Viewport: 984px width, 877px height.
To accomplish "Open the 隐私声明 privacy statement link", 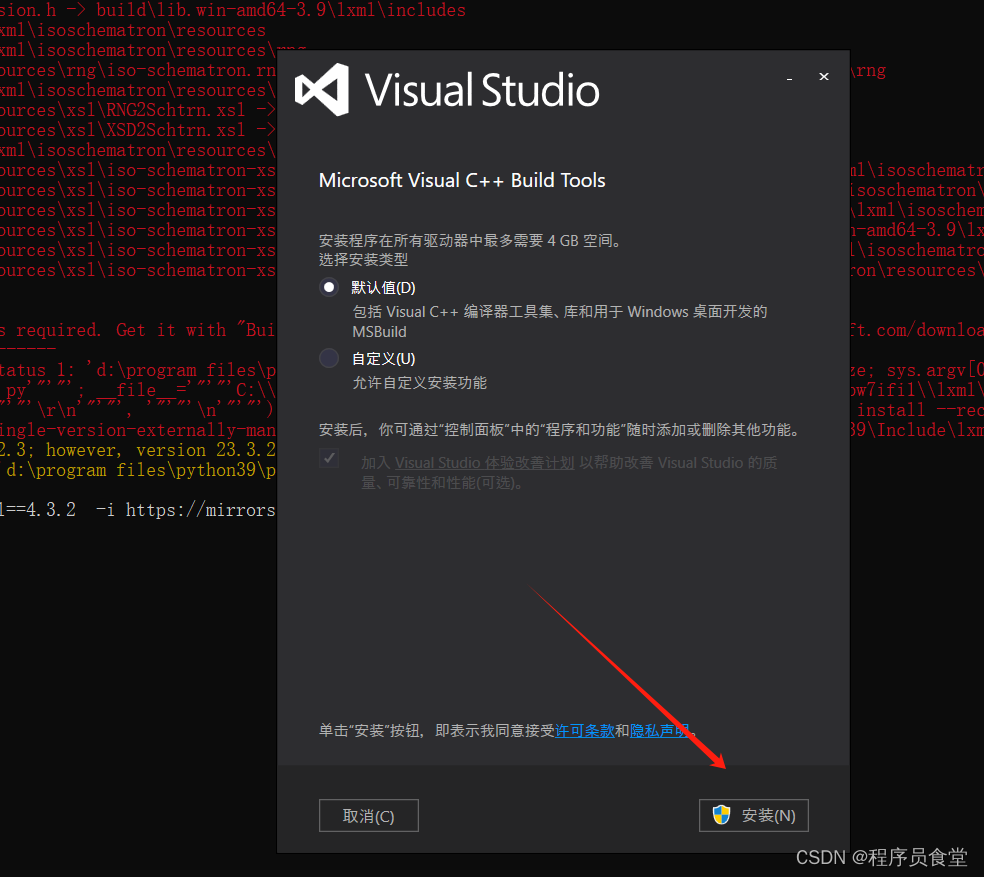I will (660, 731).
